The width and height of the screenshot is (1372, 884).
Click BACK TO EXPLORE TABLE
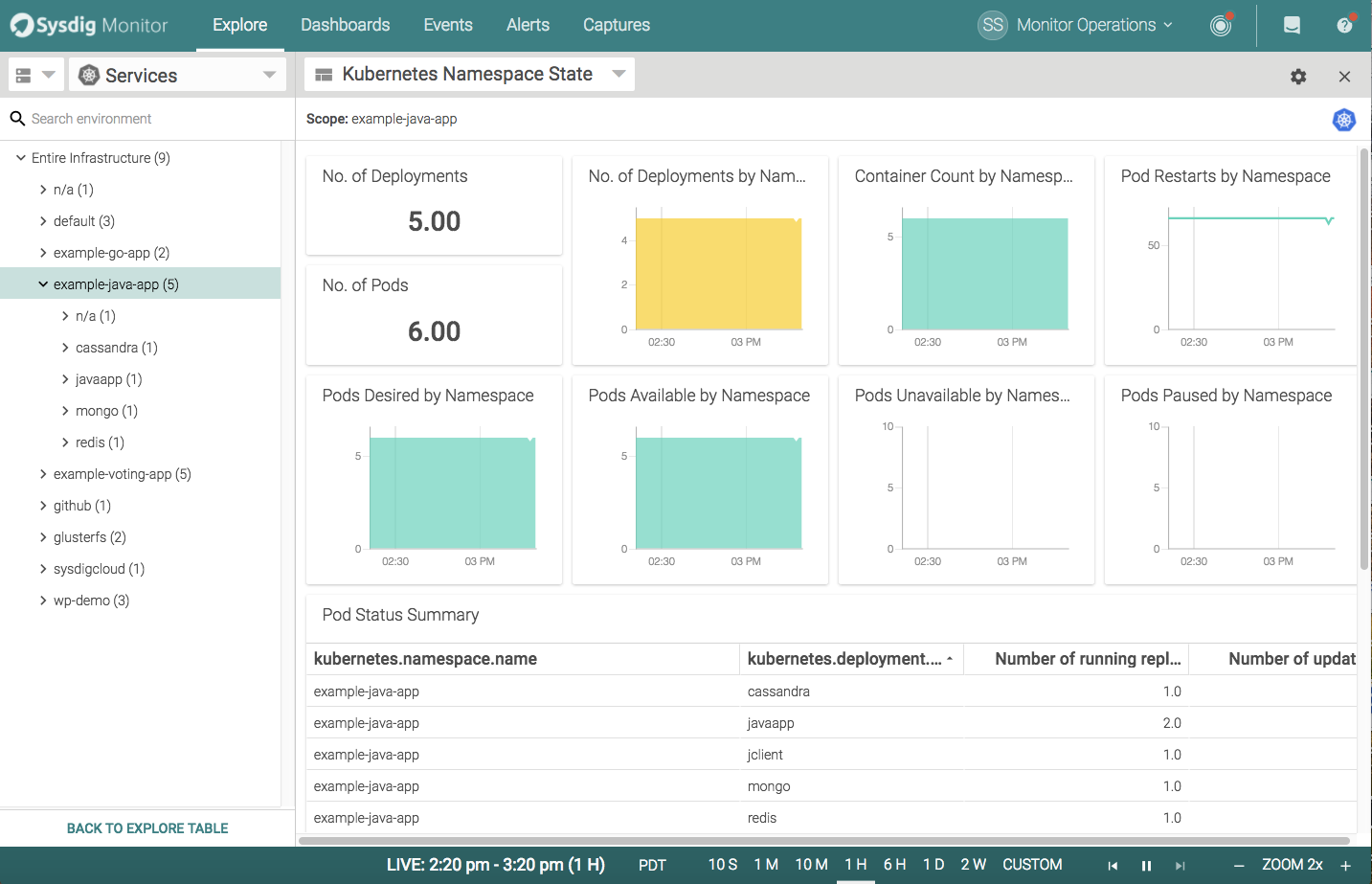[x=146, y=827]
